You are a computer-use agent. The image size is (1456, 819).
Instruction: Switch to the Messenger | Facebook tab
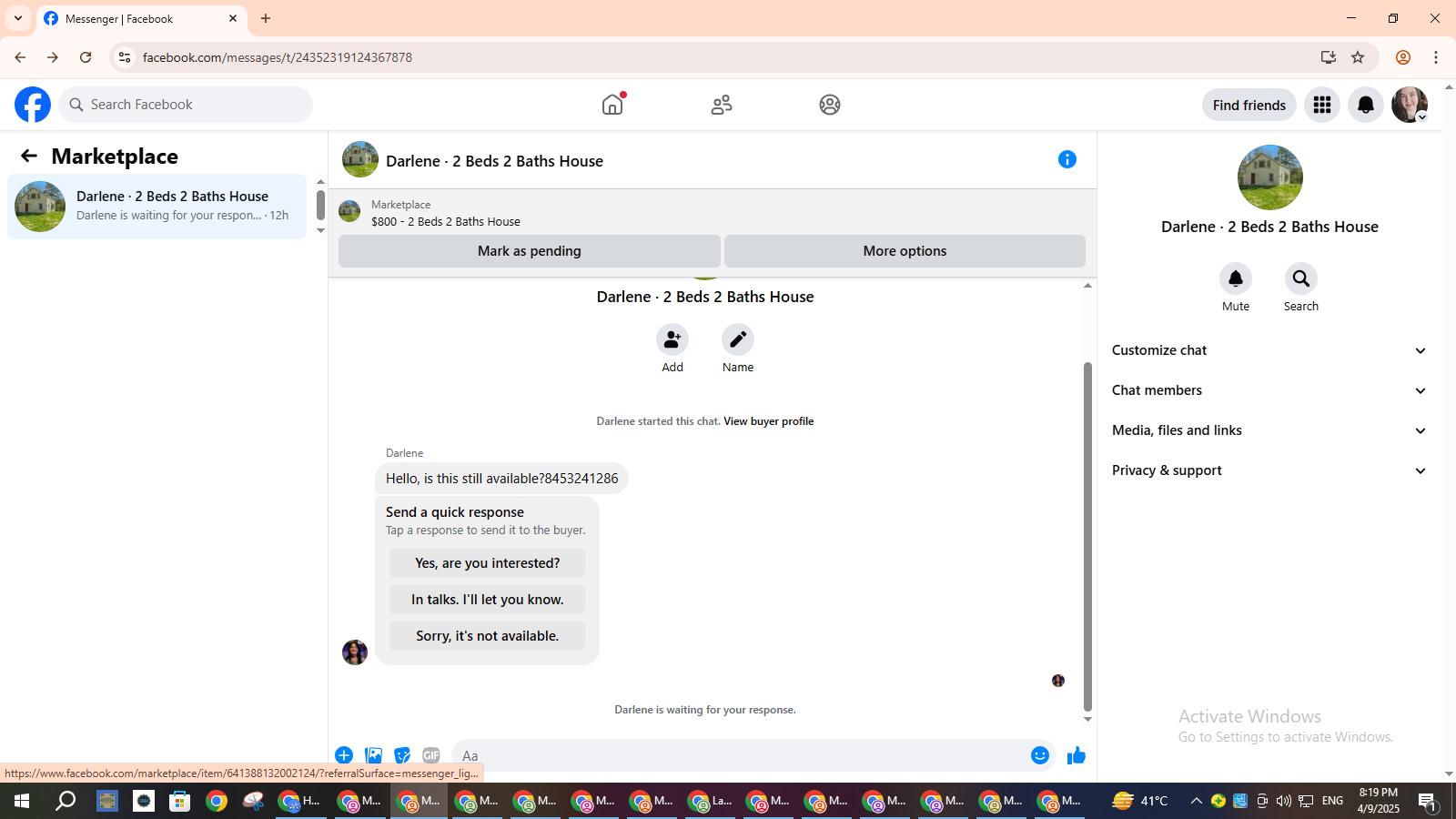tap(141, 19)
